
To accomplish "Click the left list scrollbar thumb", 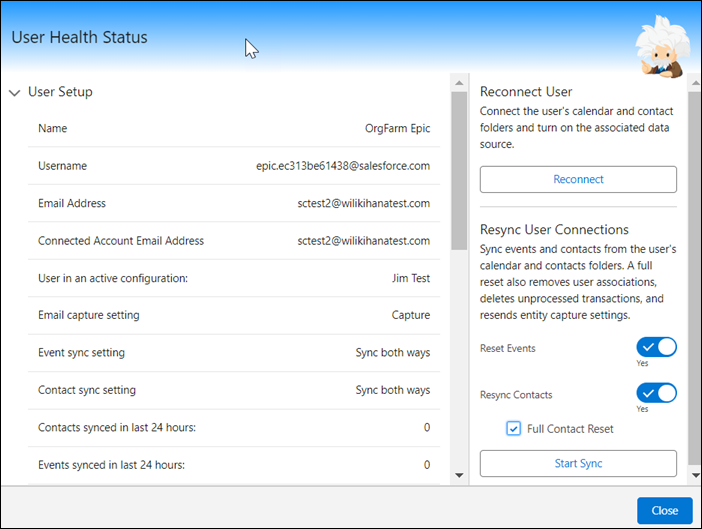I will click(459, 171).
